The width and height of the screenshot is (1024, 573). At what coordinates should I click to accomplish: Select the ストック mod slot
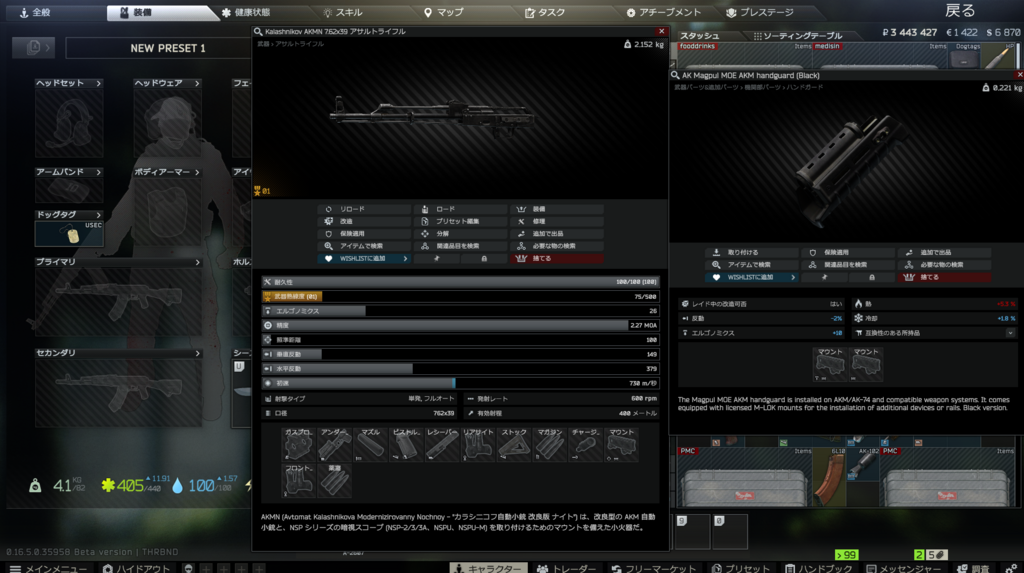tap(513, 444)
